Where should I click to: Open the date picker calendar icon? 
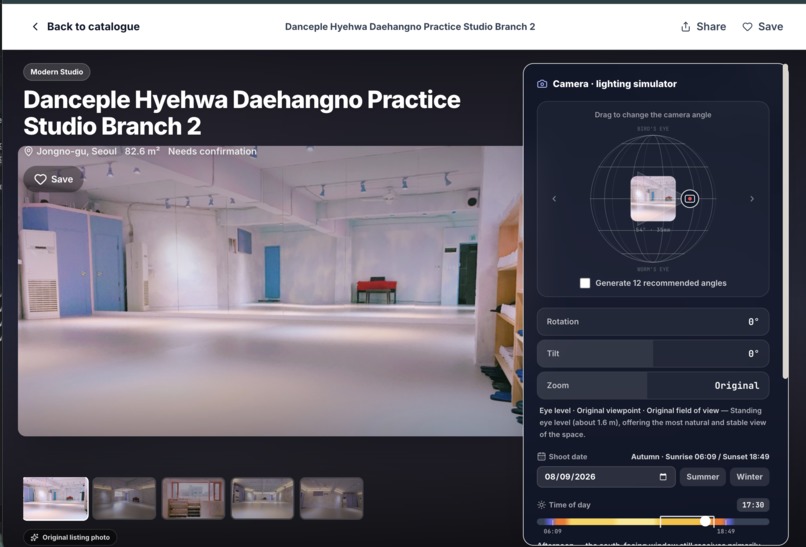pos(663,477)
